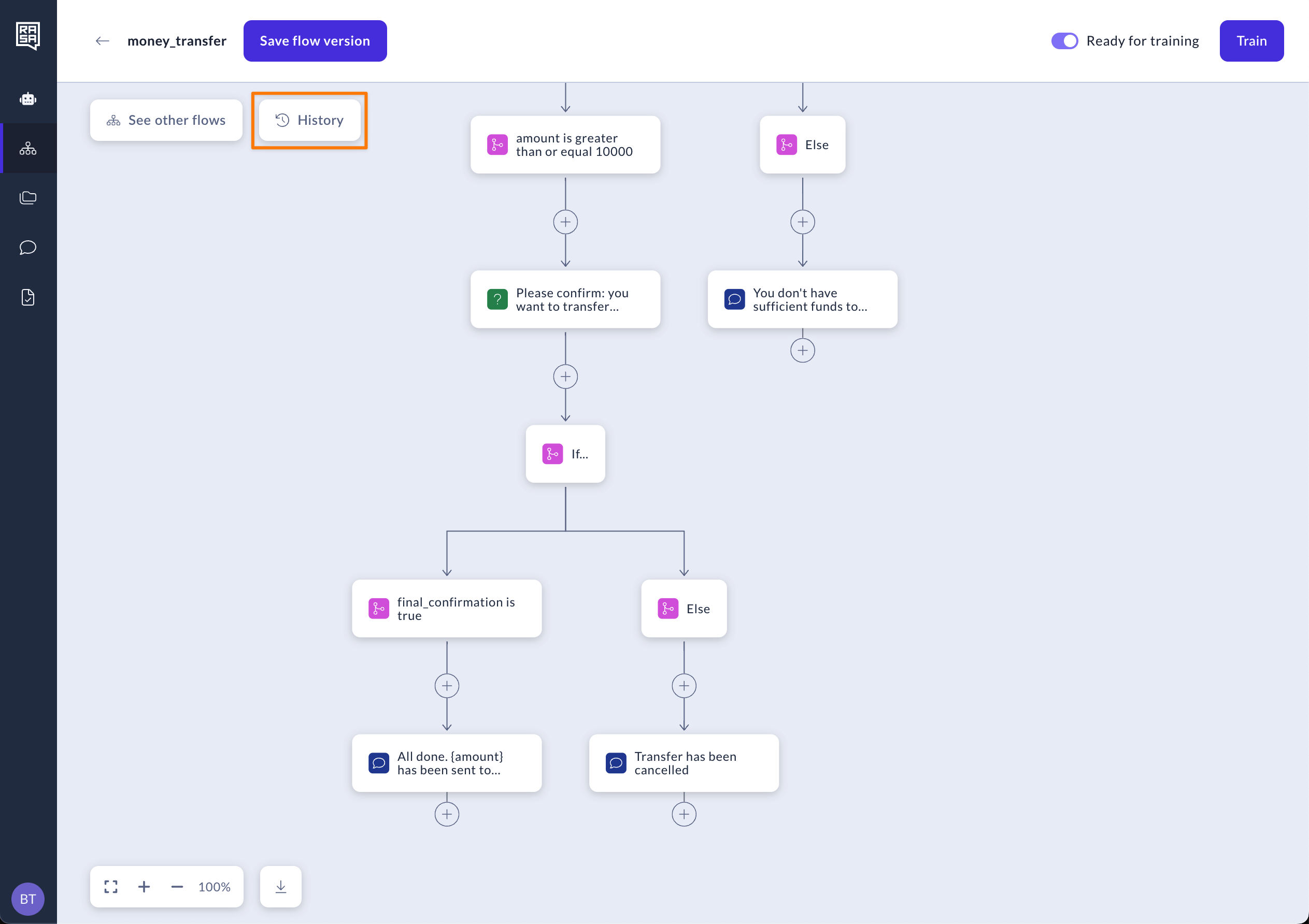1309x924 pixels.
Task: Click the filter icon on 'final_confirmation is true' node
Action: [x=379, y=608]
